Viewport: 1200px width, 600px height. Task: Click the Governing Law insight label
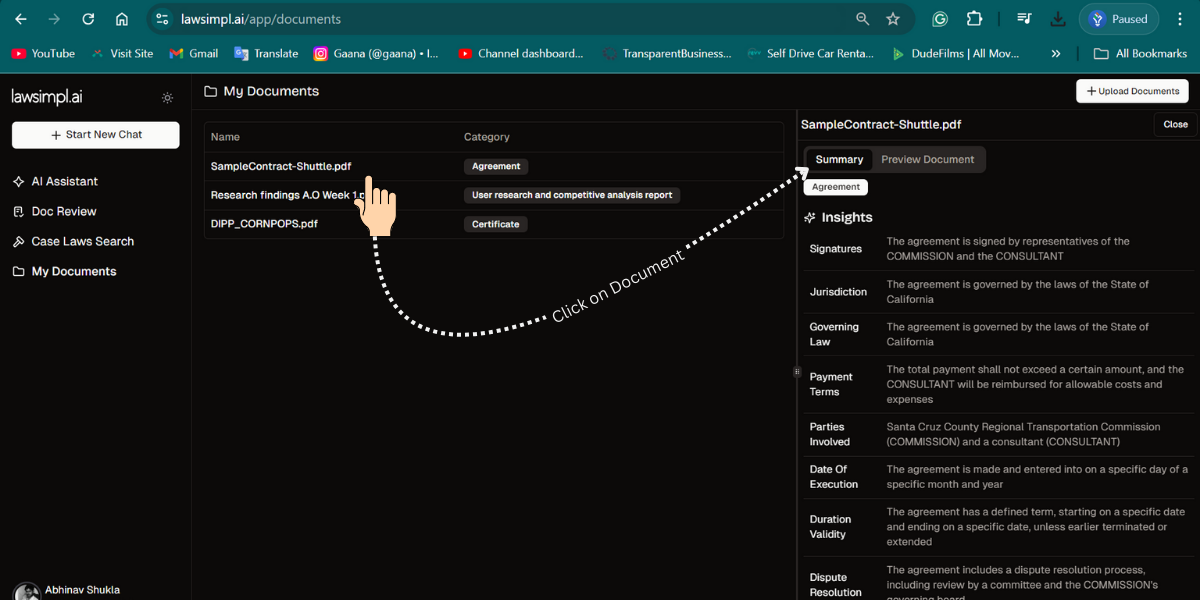pyautogui.click(x=834, y=334)
